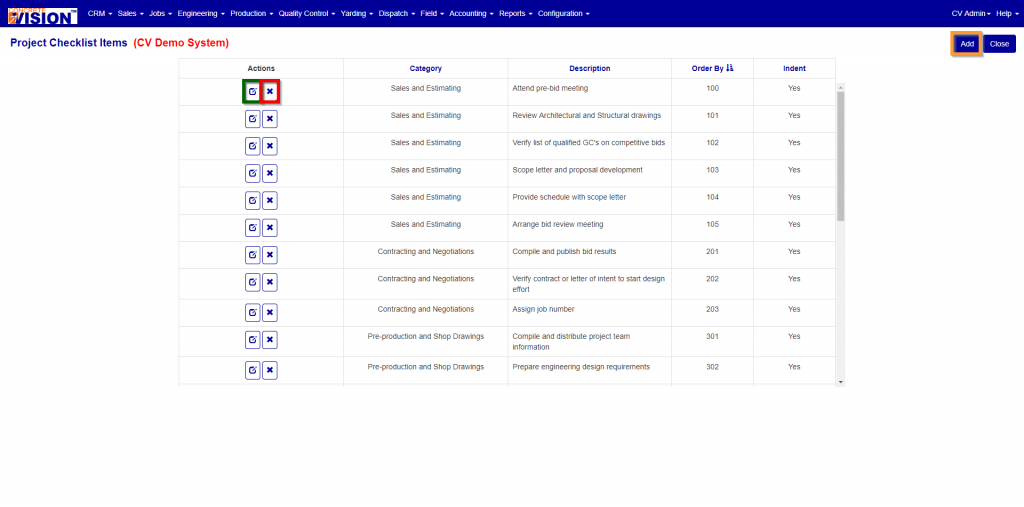This screenshot has width=1024, height=507.
Task: Edit 'Compile and publish bid results' row
Action: pyautogui.click(x=253, y=255)
